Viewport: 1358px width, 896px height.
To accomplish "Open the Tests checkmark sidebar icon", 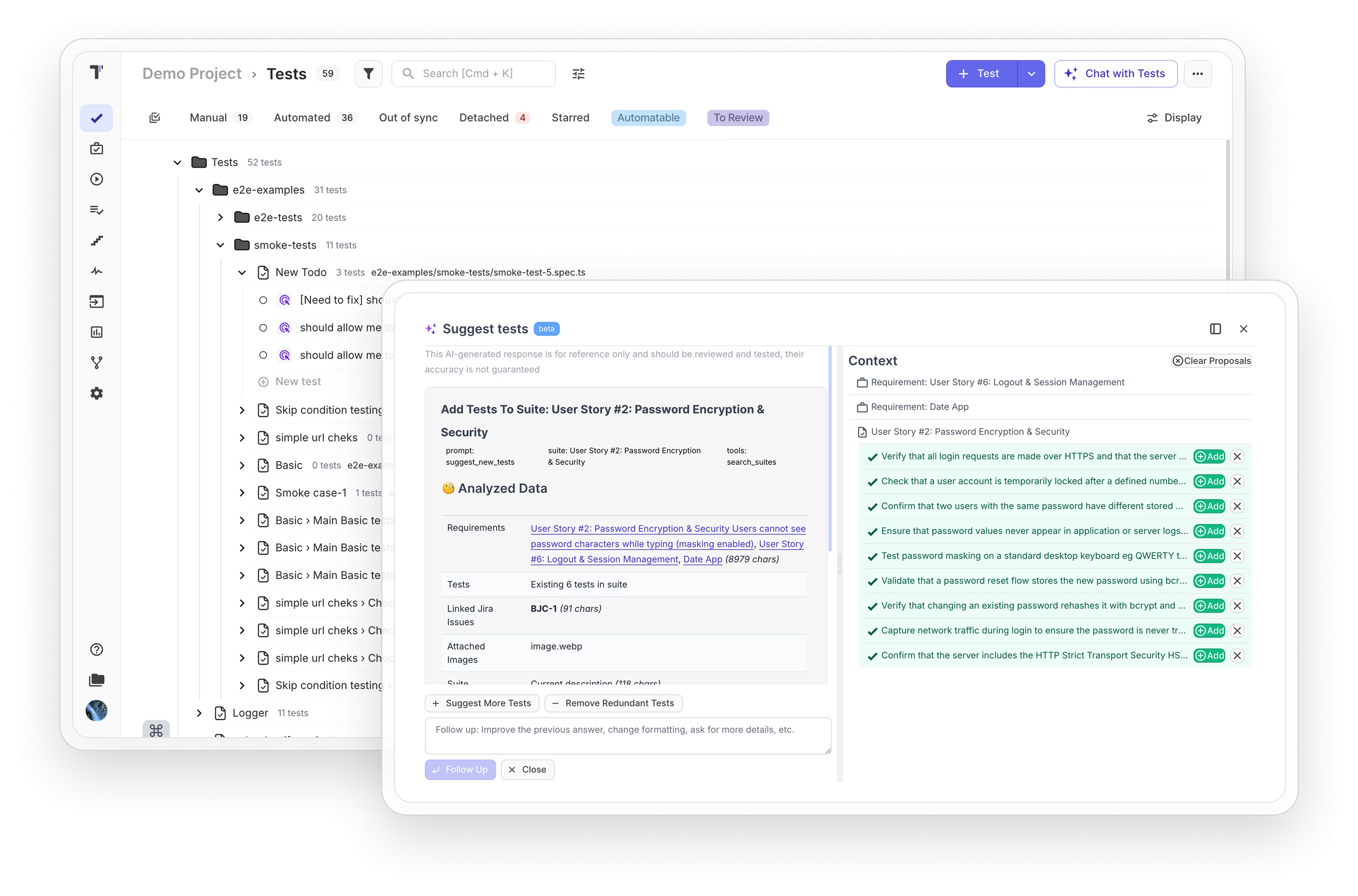I will [x=97, y=118].
